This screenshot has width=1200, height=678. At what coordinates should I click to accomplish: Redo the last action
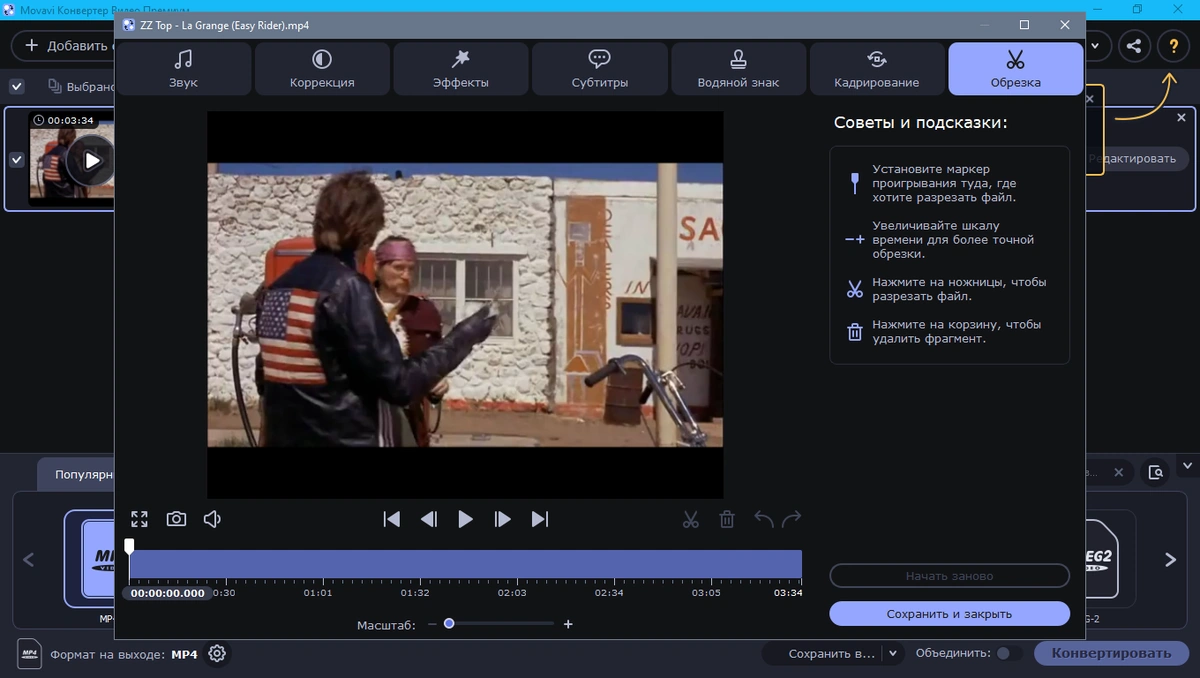(792, 519)
